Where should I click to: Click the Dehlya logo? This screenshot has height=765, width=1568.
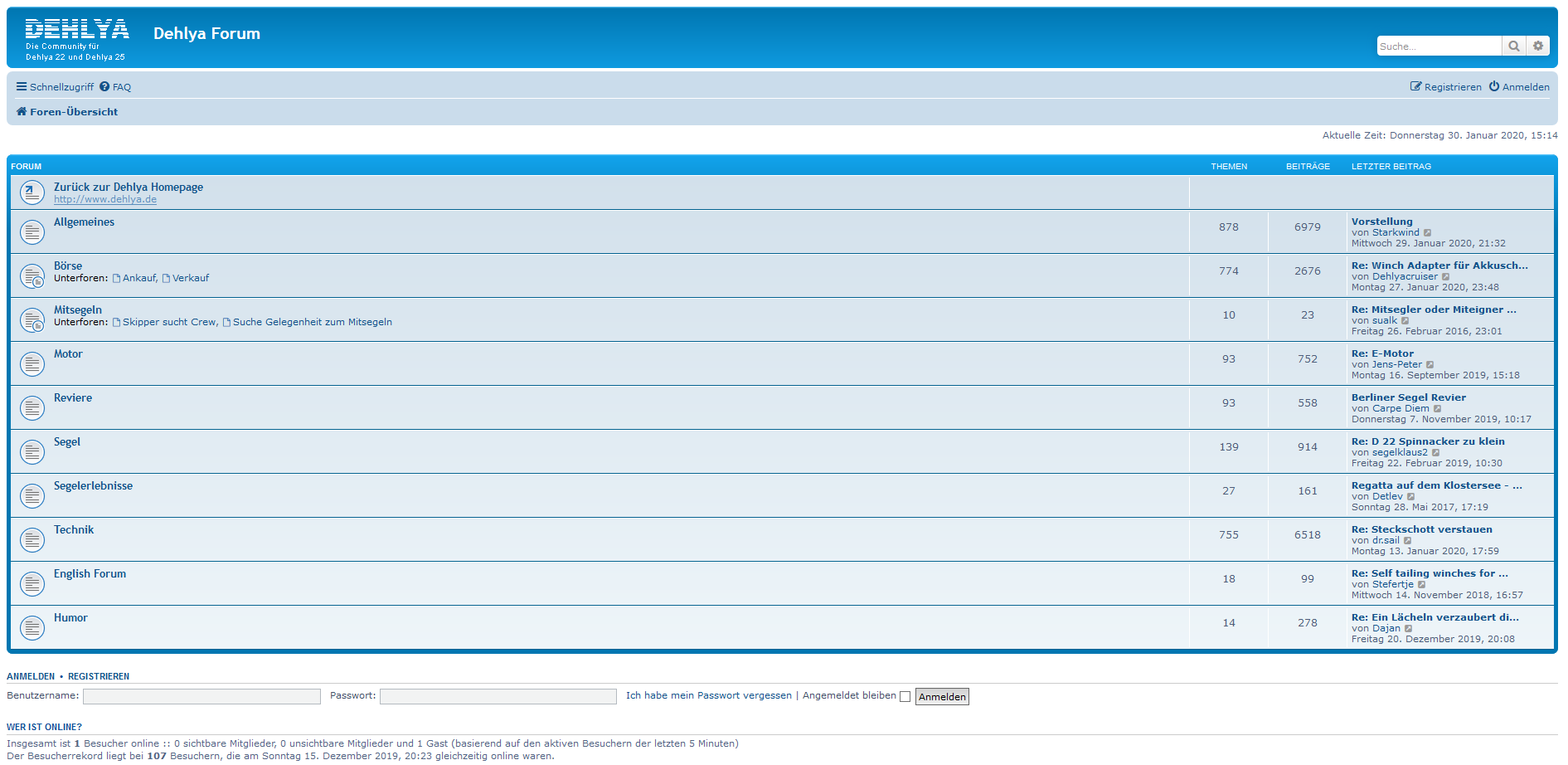click(76, 39)
